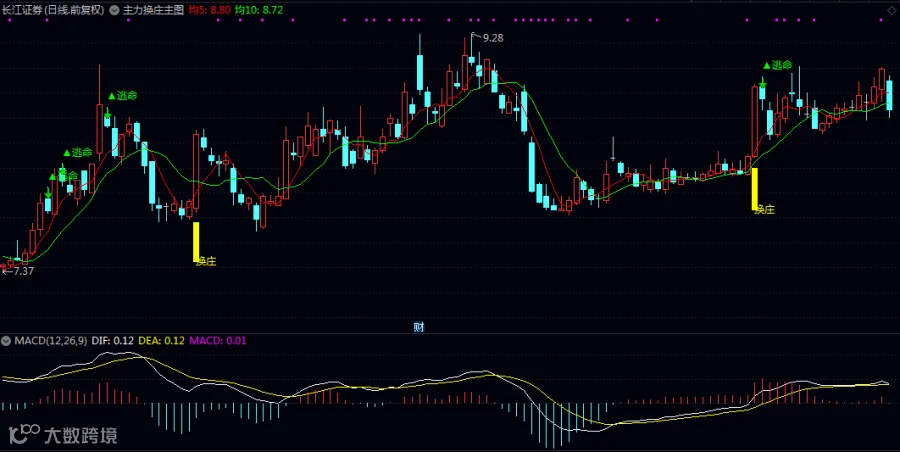Click the MACD(12,26,9) label text
Viewport: 900px width, 452px height.
[x=51, y=341]
